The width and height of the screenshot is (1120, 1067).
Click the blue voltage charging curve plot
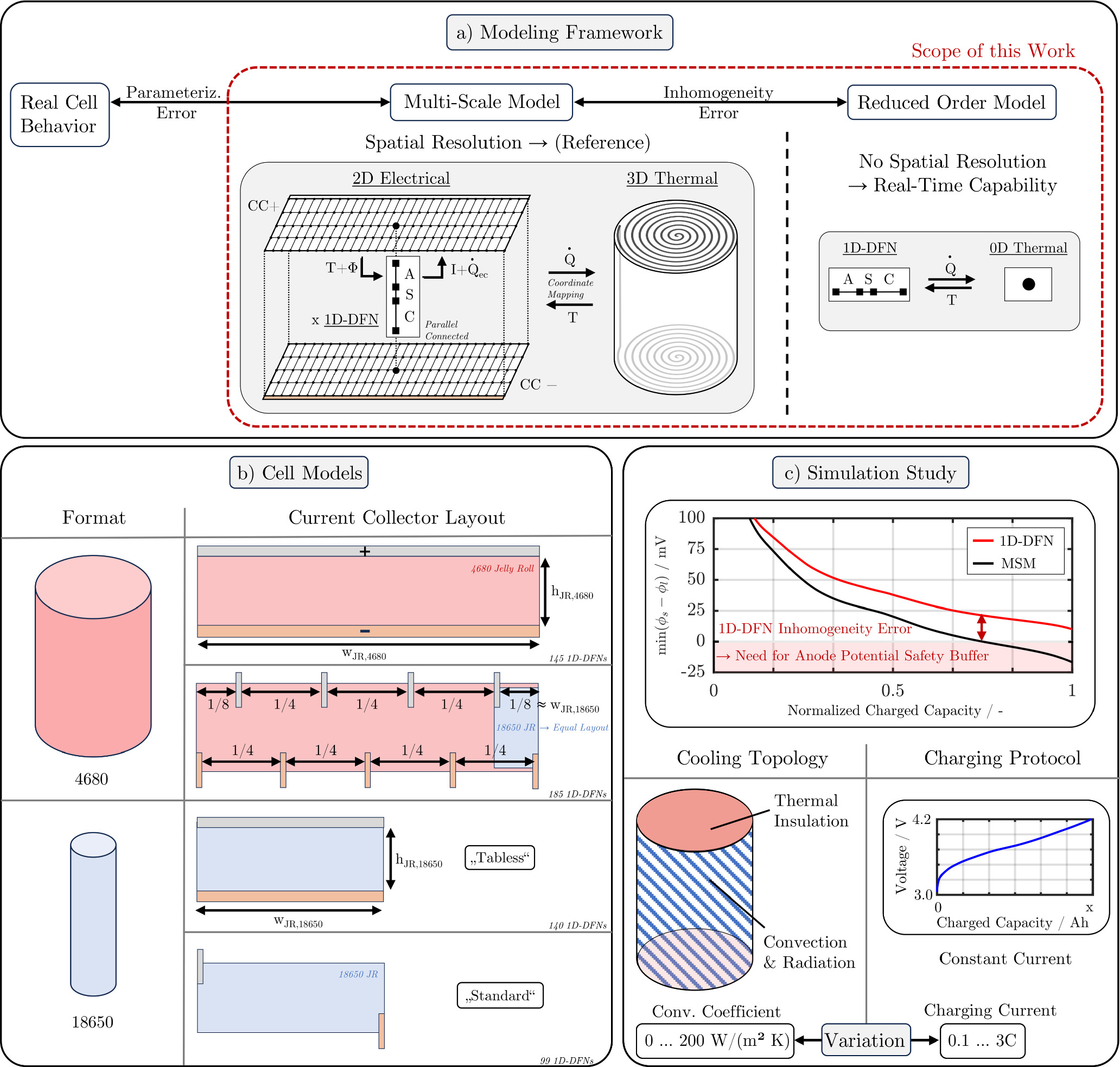click(1015, 857)
